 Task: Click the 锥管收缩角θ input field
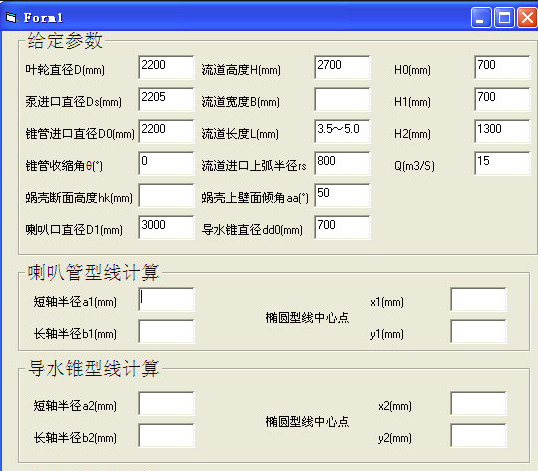166,163
